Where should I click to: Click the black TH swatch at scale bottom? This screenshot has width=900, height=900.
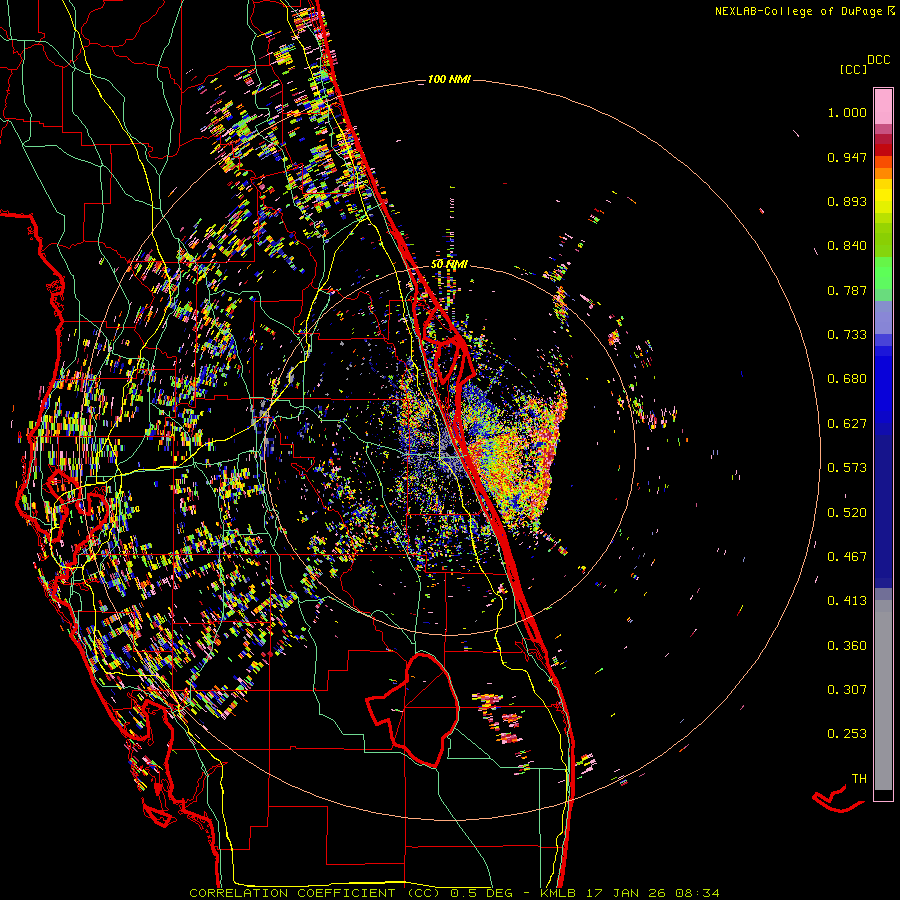(883, 795)
